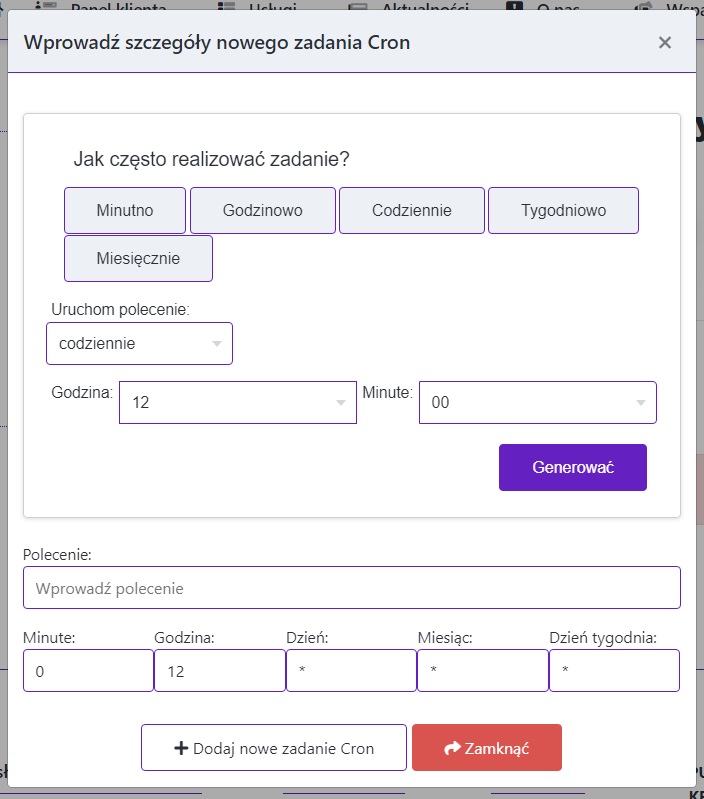This screenshot has height=799, width=704.
Task: Select the Dzień cron input field
Action: 351,671
